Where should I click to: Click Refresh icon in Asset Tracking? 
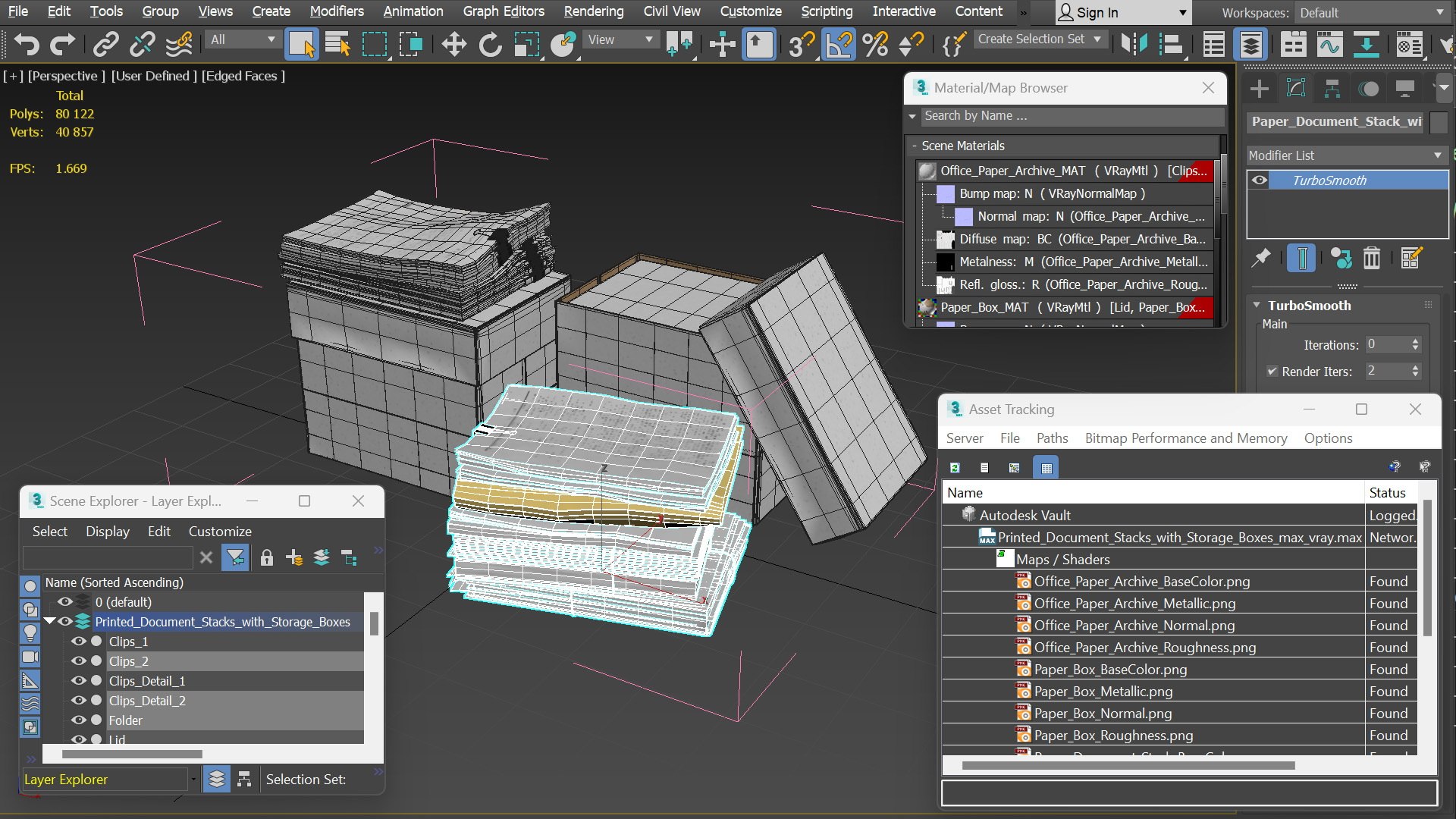click(x=955, y=468)
